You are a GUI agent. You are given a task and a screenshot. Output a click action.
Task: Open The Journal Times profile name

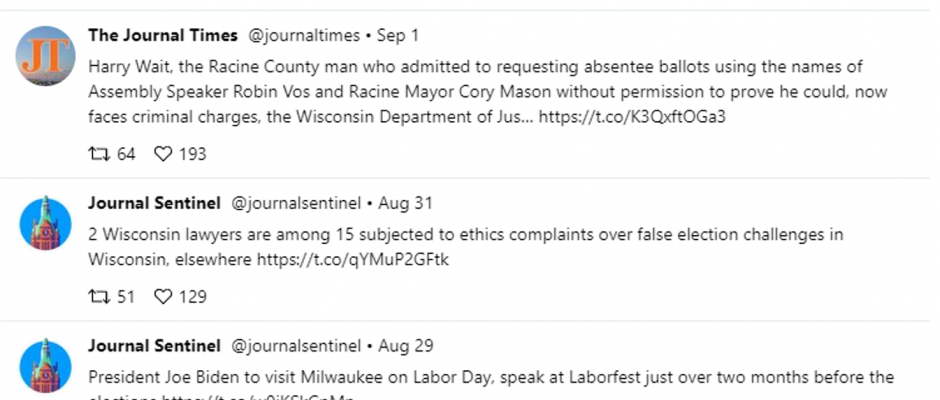click(162, 35)
